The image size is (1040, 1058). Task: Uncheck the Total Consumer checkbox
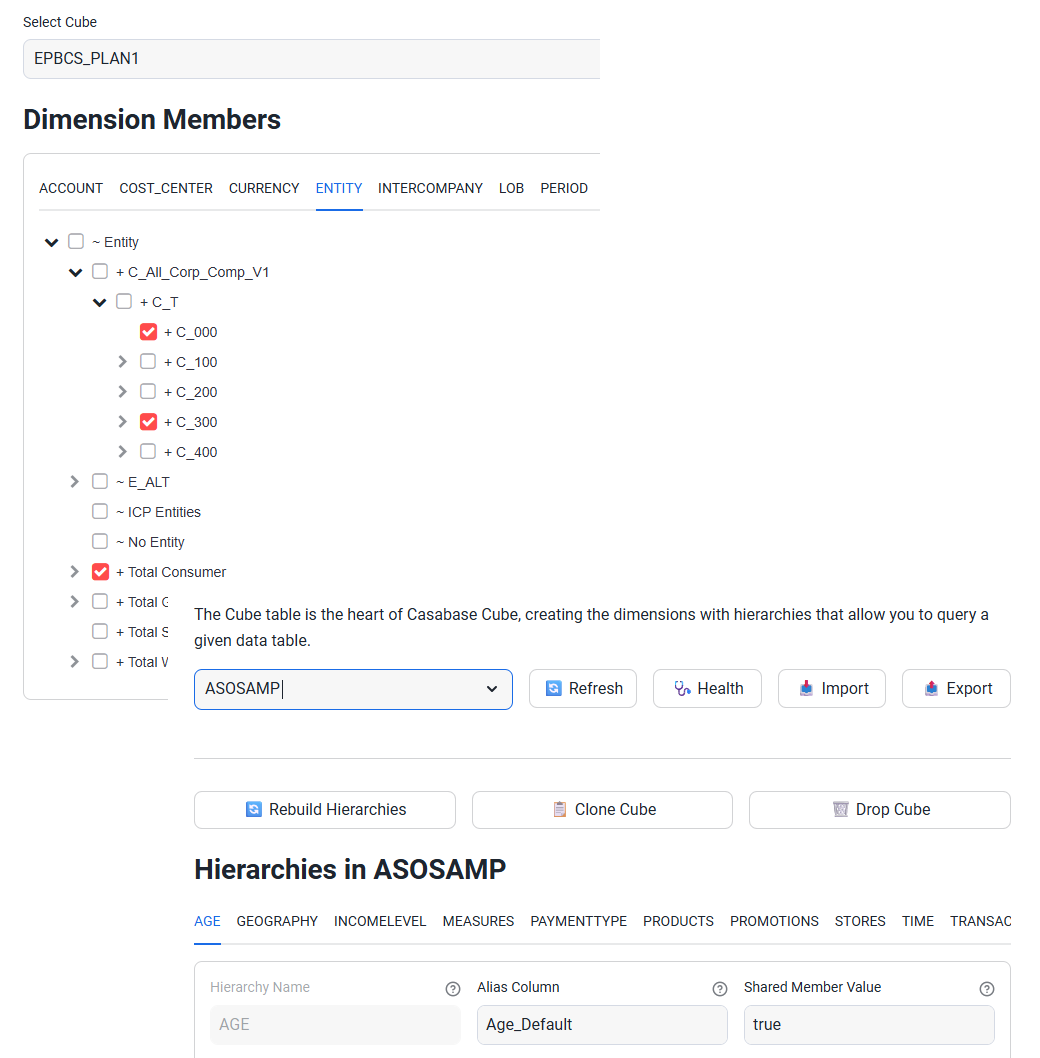click(x=100, y=572)
